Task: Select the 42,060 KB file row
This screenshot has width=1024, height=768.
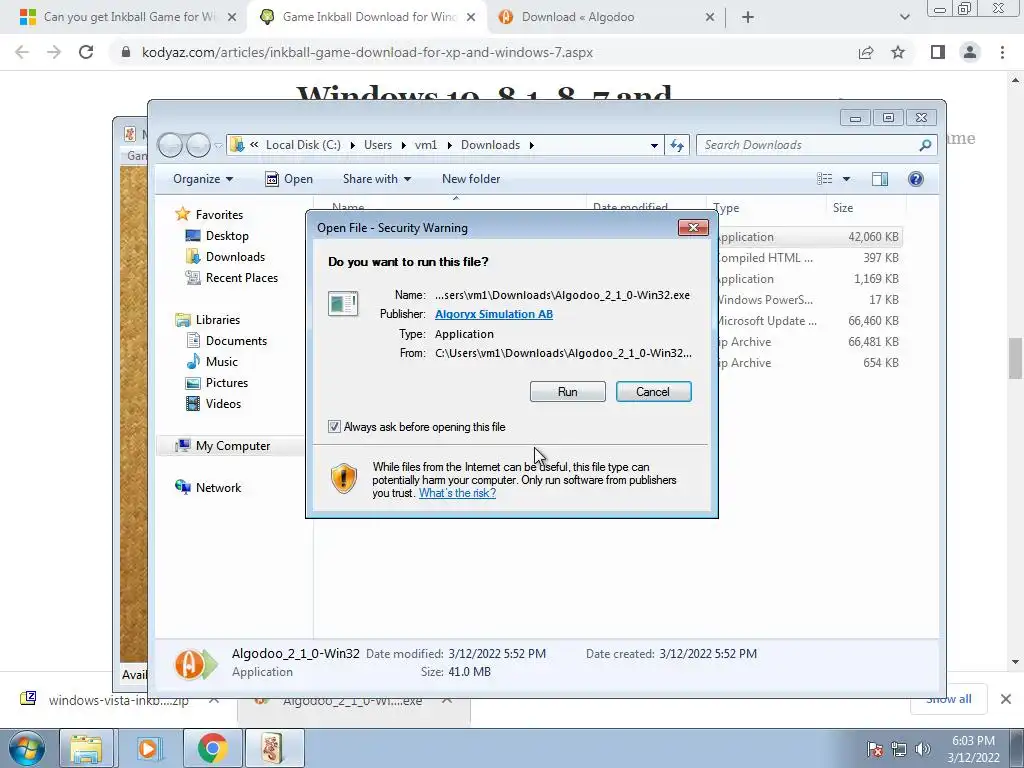Action: click(x=808, y=237)
